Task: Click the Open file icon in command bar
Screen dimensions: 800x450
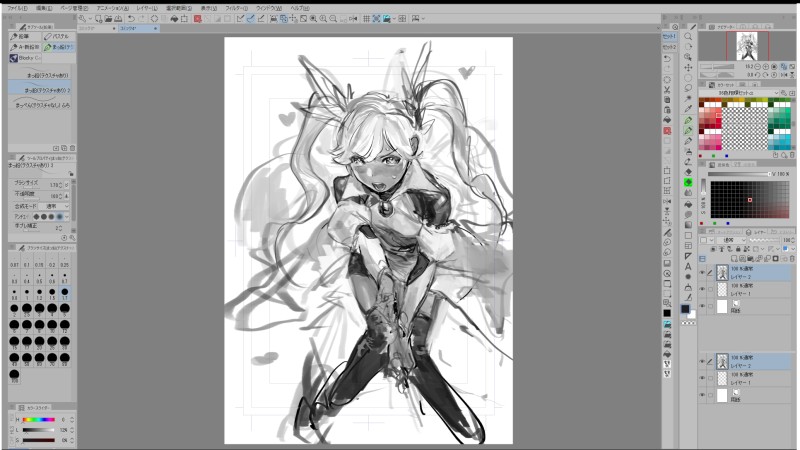Action: [108, 18]
